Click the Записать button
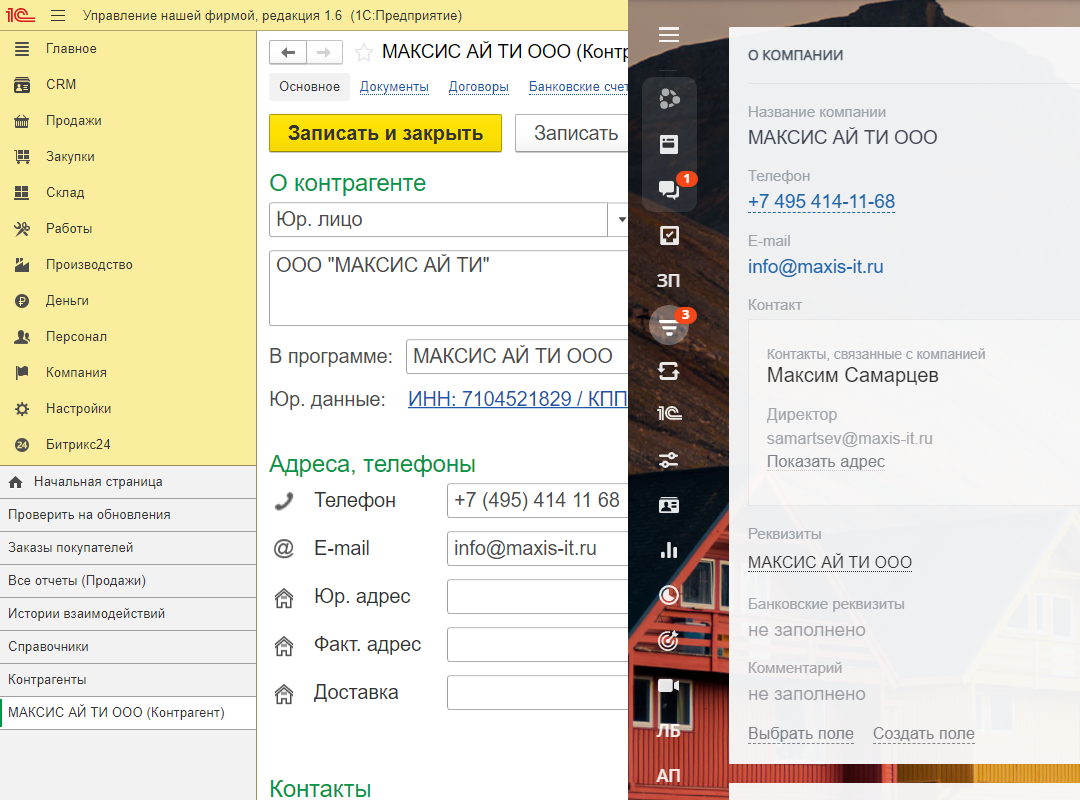Screen dimensions: 1080x800 pos(572,133)
